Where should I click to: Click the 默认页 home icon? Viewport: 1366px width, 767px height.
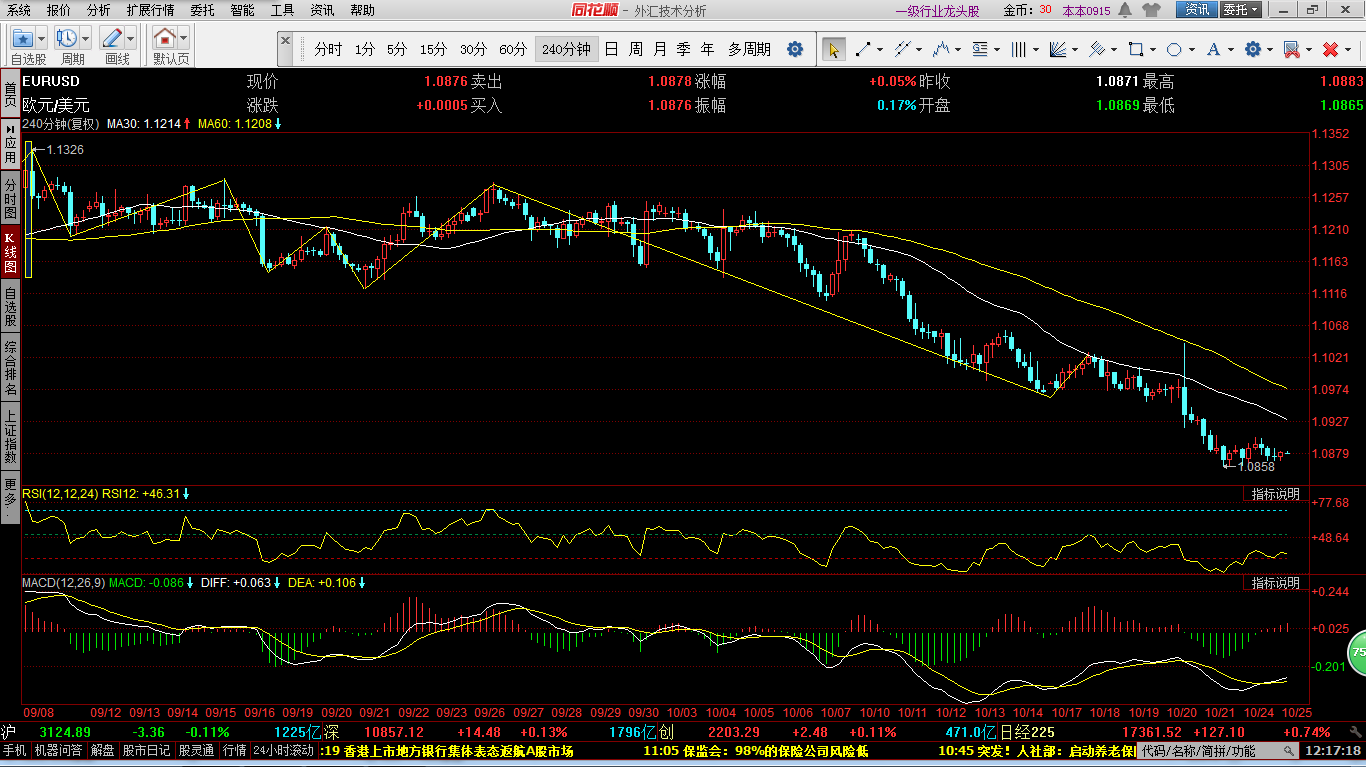tap(165, 38)
